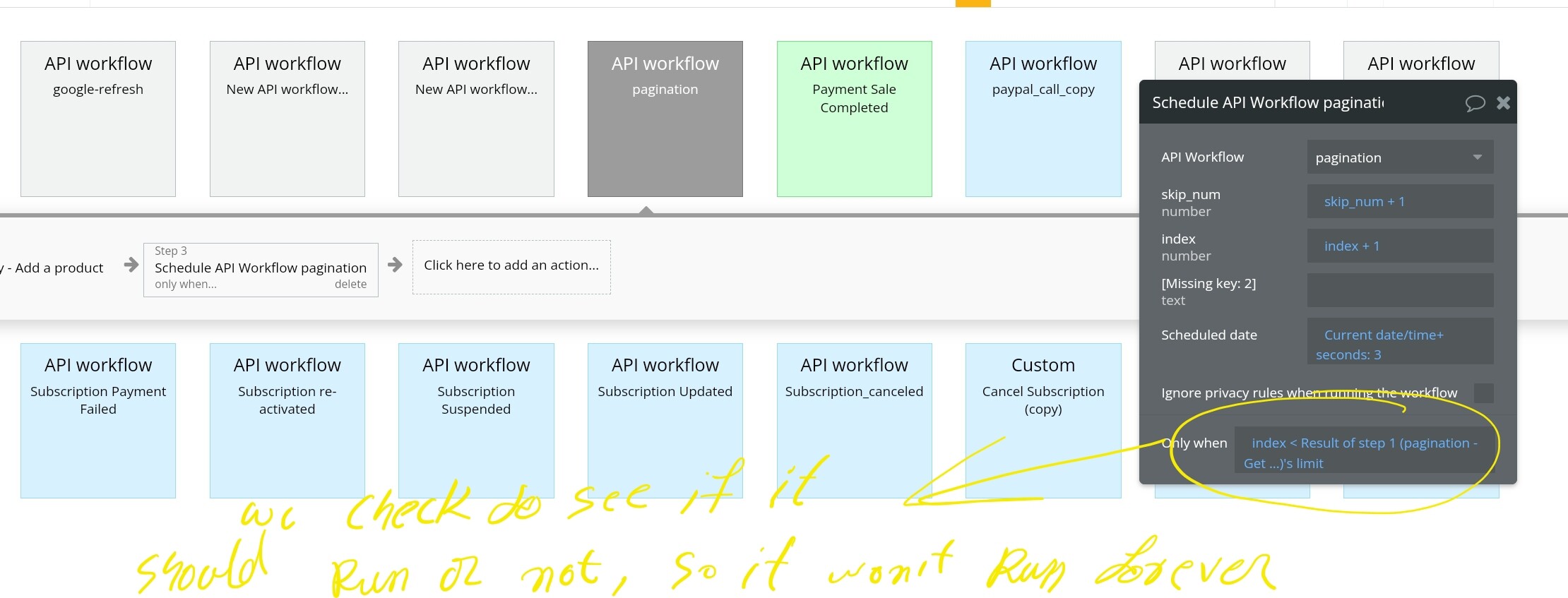Image resolution: width=1568 pixels, height=598 pixels.
Task: Click only when on Step 3
Action: pos(186,284)
